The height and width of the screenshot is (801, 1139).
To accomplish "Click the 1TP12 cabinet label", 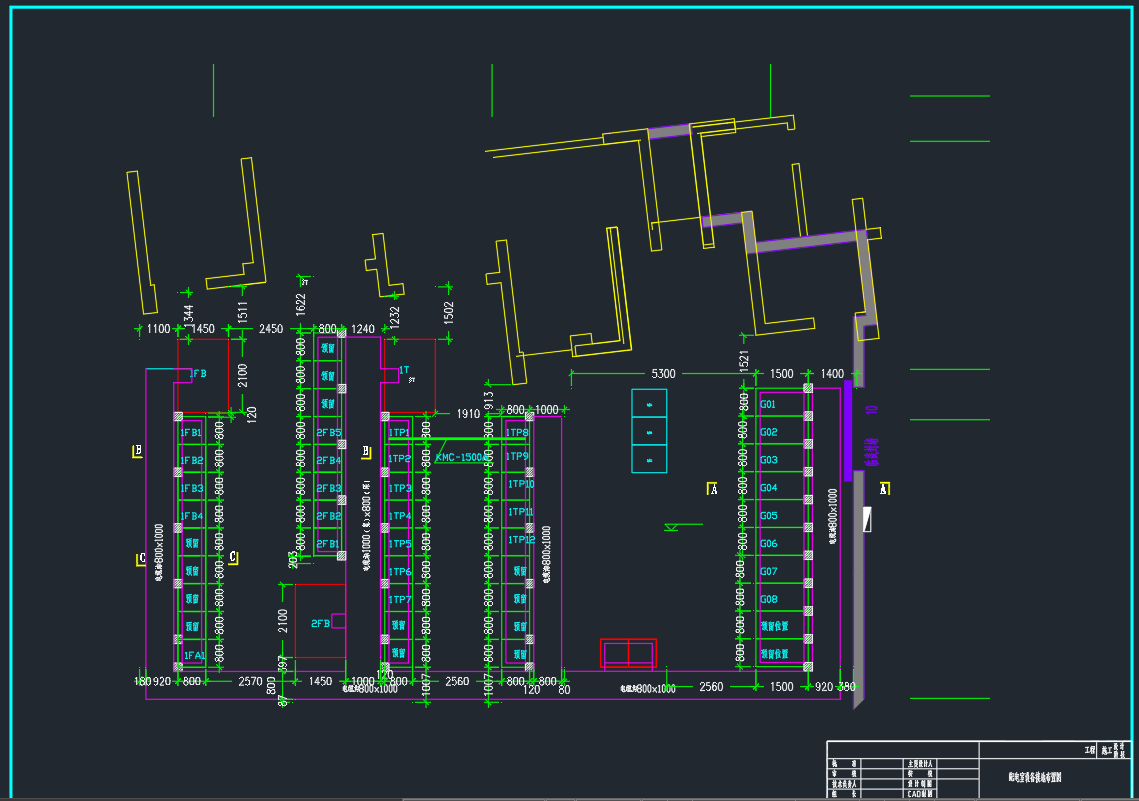I will tap(521, 540).
